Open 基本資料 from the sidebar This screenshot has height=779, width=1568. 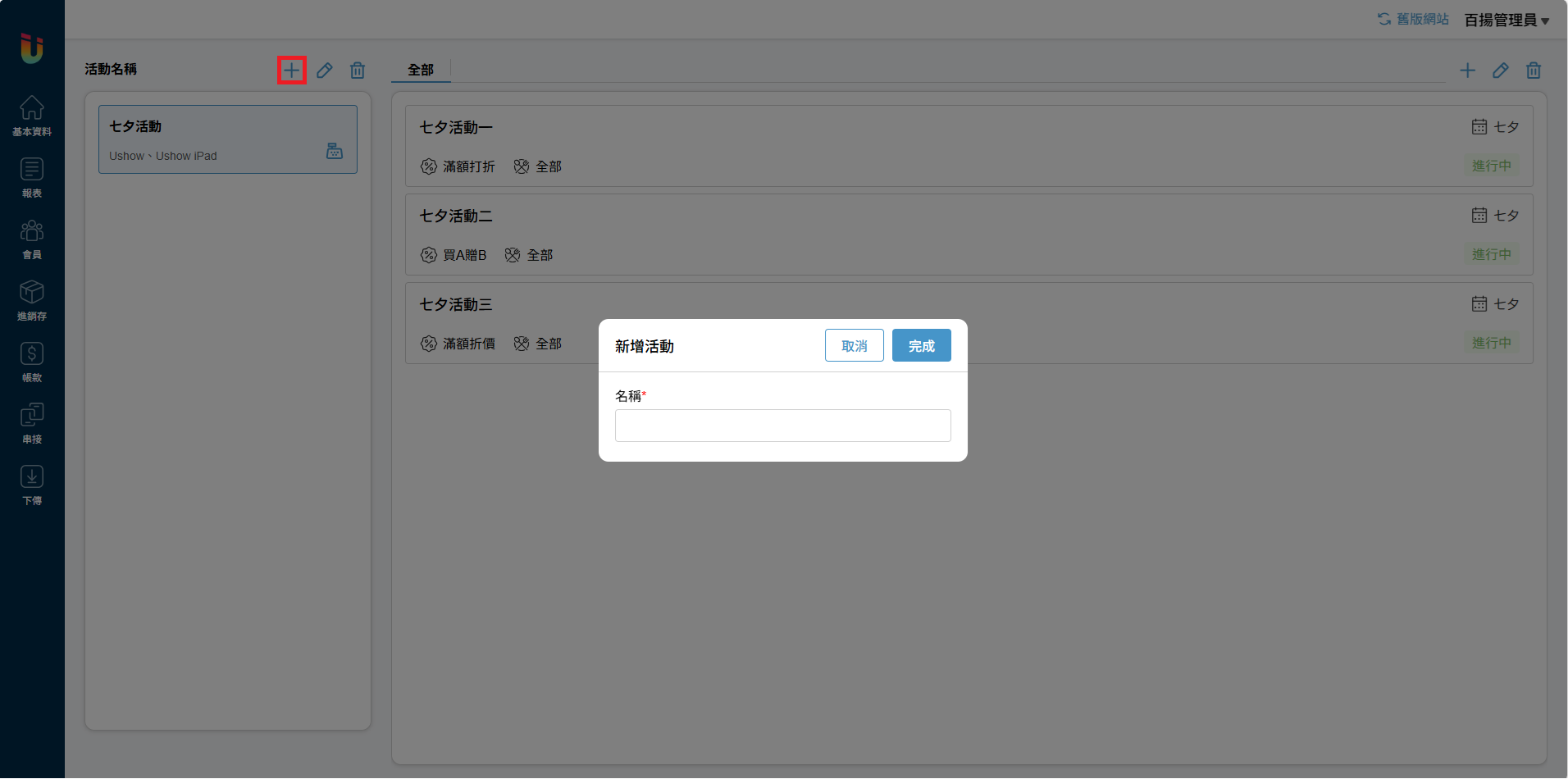(32, 116)
